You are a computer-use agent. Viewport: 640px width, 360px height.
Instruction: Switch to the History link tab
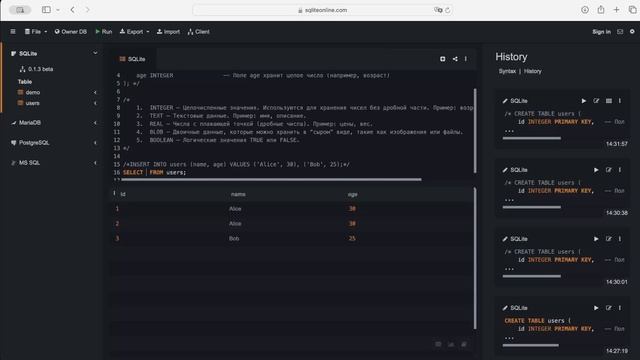coord(533,71)
